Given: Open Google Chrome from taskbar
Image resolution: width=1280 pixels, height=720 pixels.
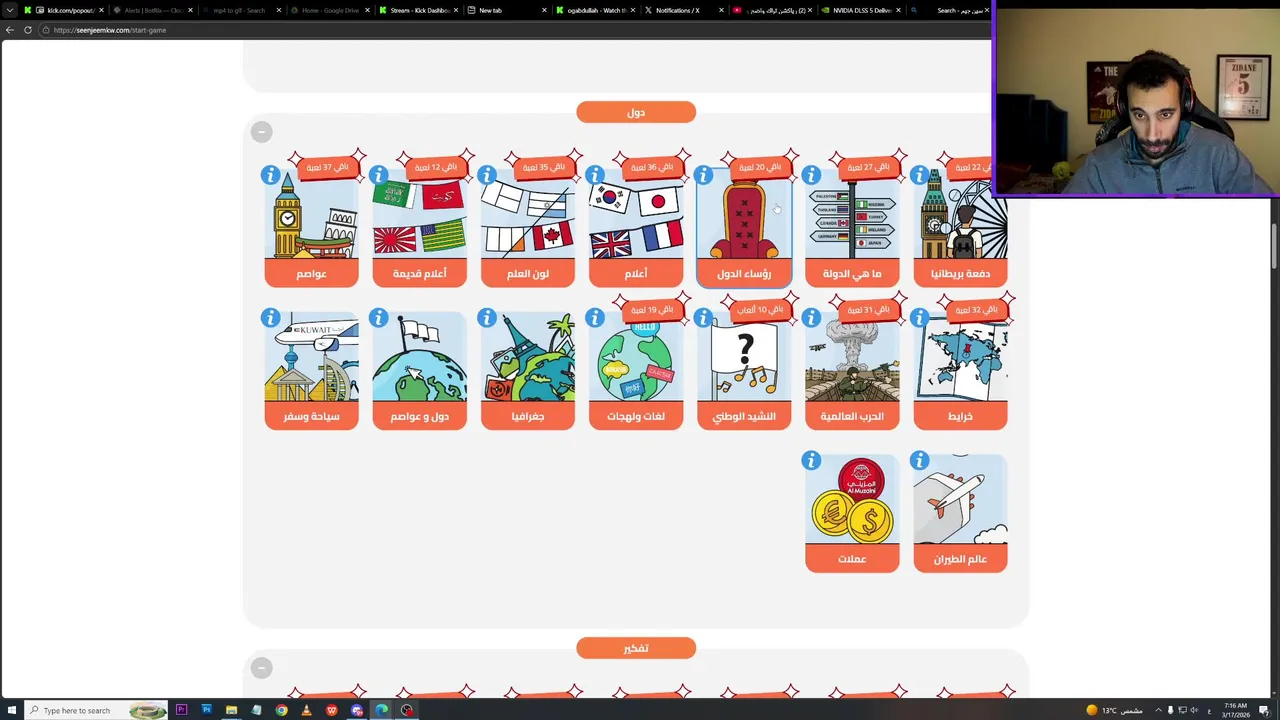Looking at the screenshot, I should 281,710.
